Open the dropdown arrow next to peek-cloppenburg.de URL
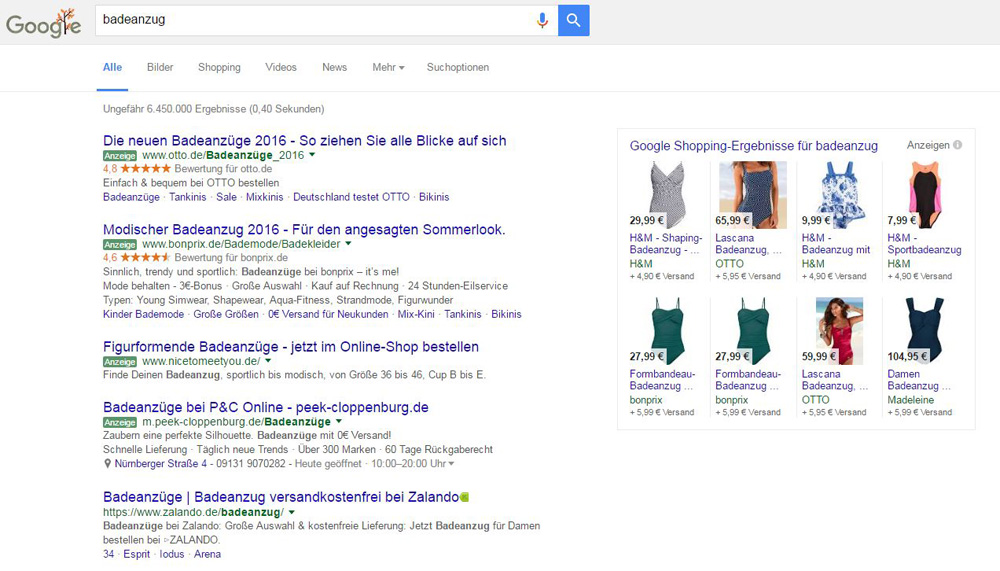Screen dimensions: 1000x571 coord(339,422)
